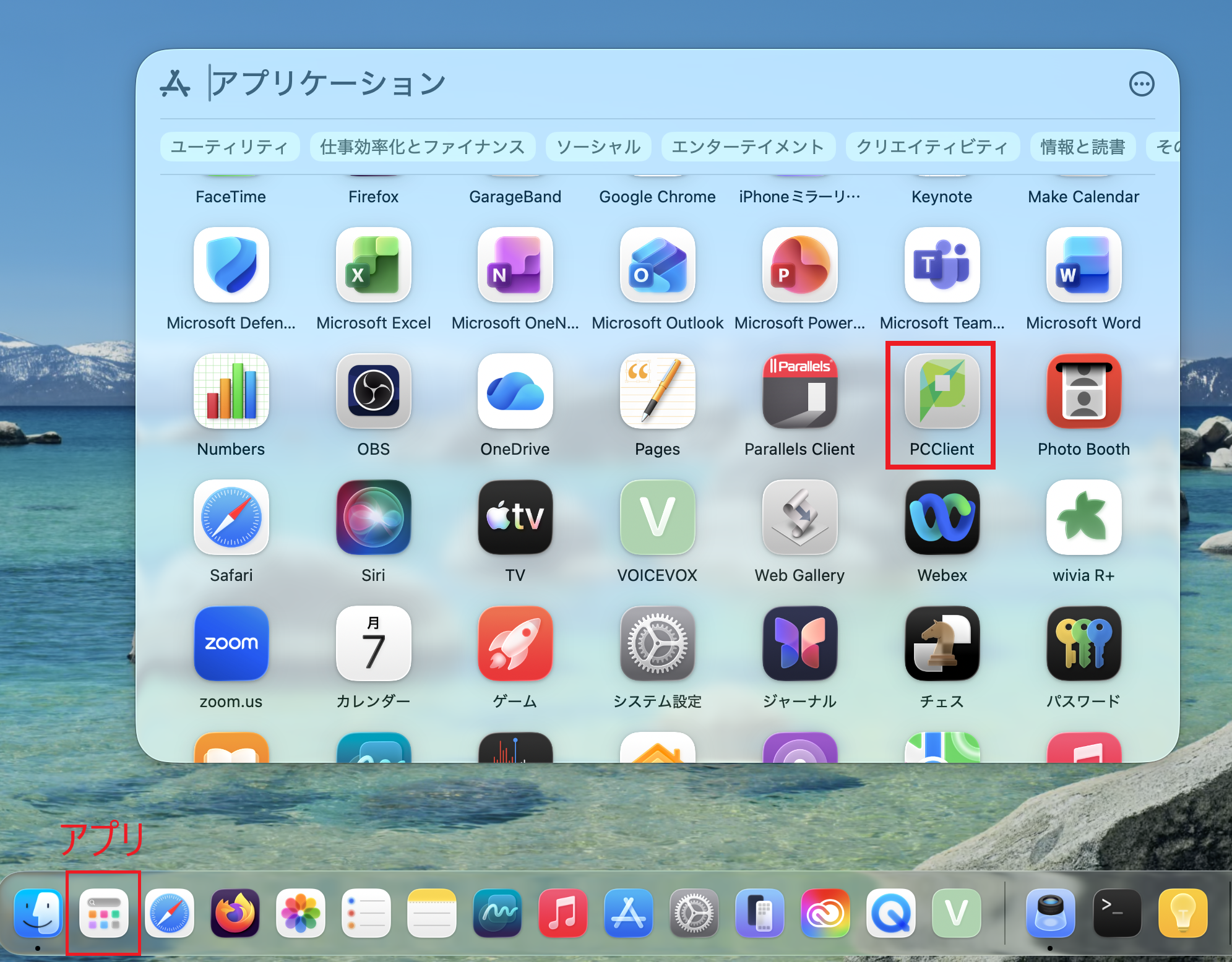Open Finder from the Dock
1232x962 pixels.
click(38, 913)
